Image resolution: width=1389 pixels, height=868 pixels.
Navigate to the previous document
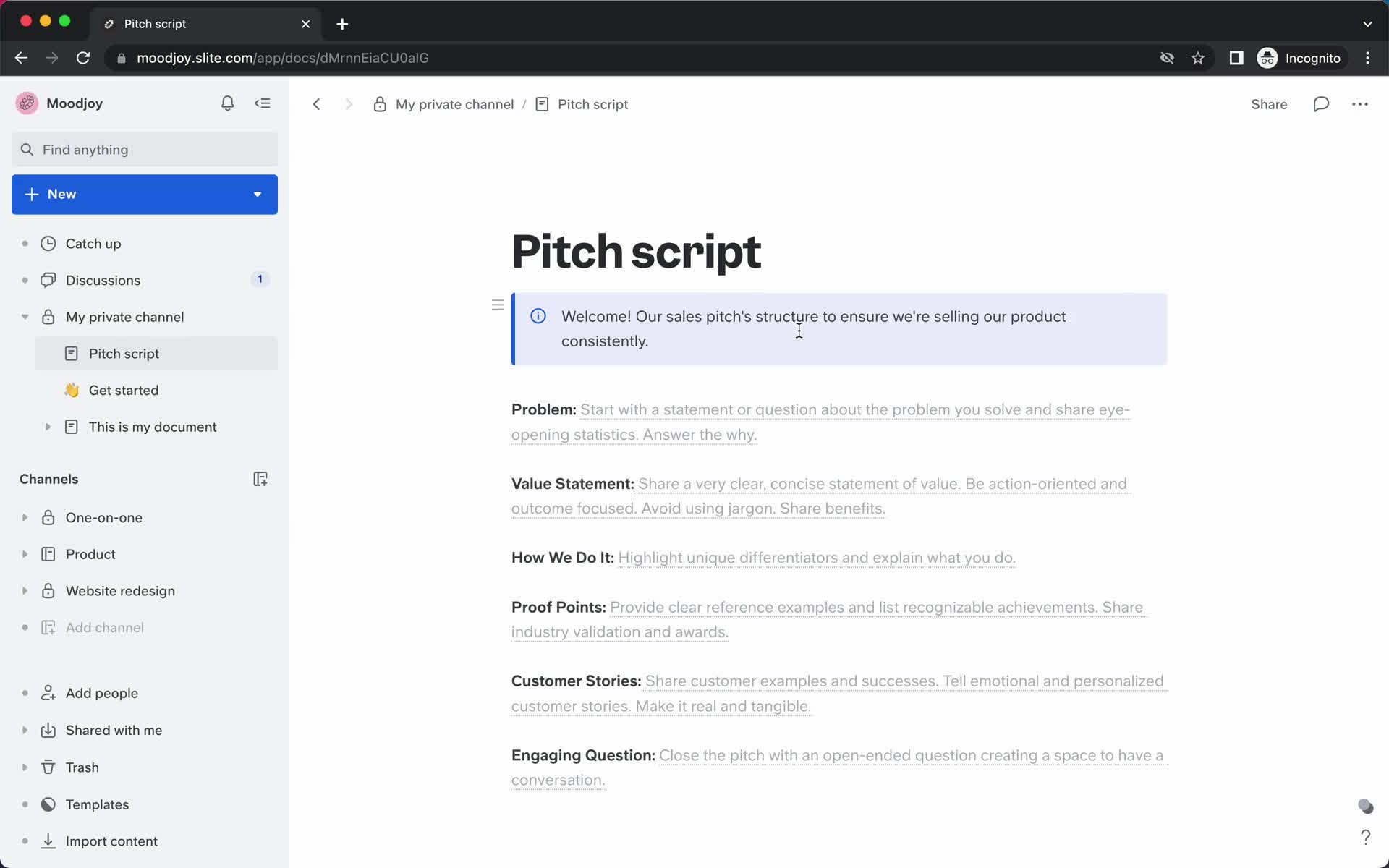(x=317, y=104)
